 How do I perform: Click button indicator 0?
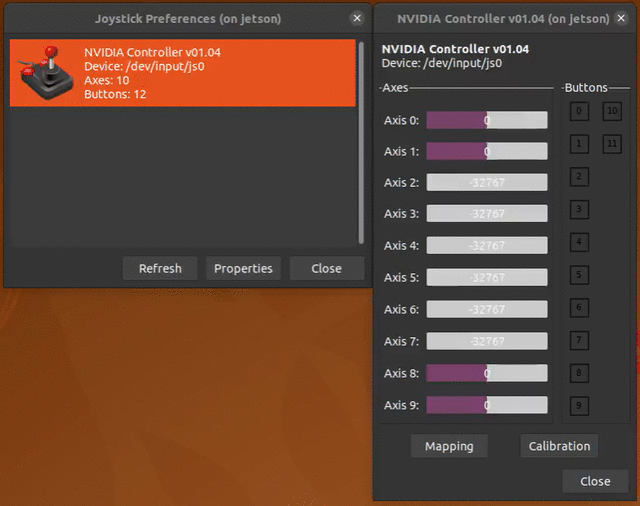click(579, 111)
